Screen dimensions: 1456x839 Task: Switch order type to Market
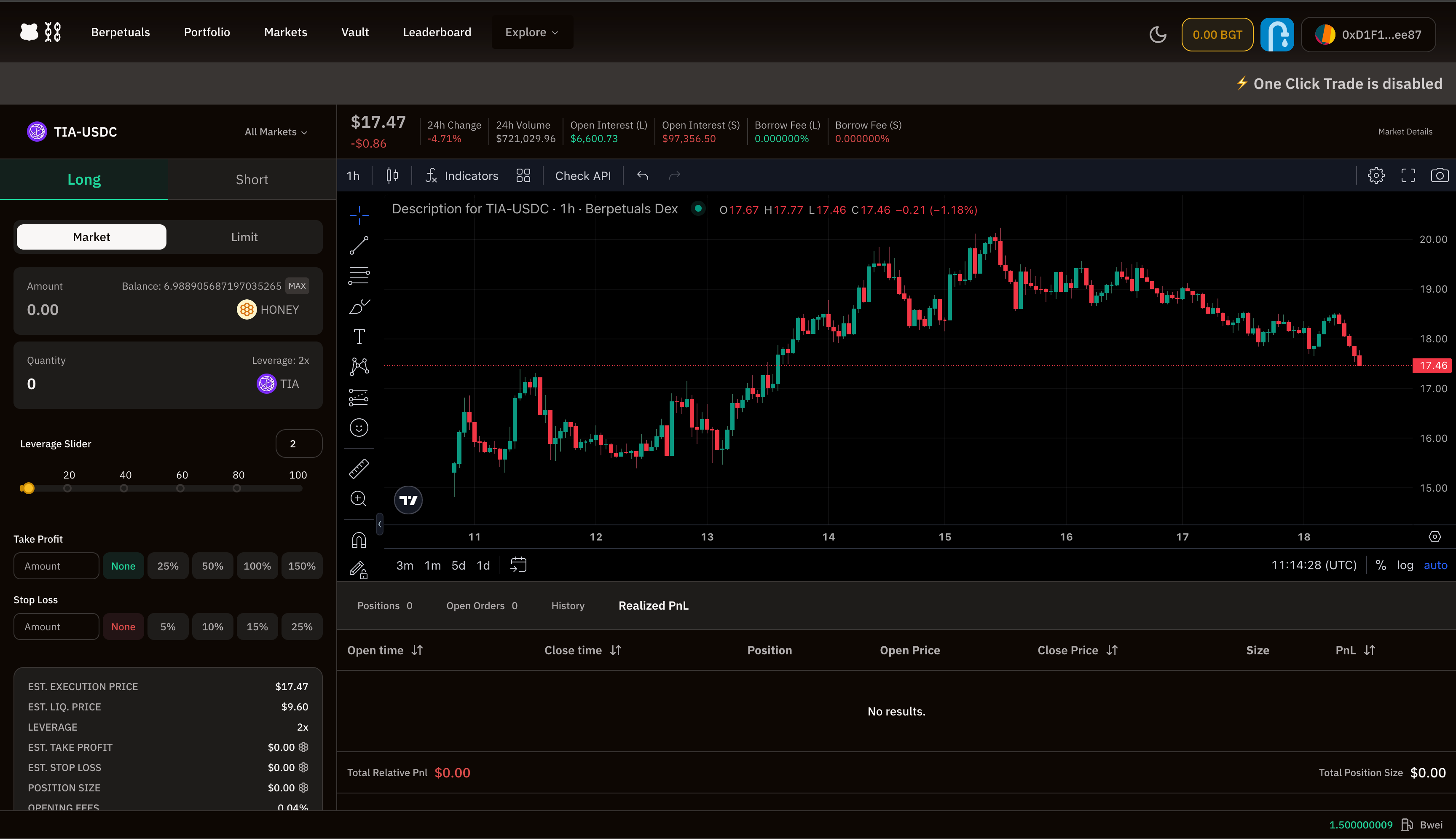click(91, 237)
